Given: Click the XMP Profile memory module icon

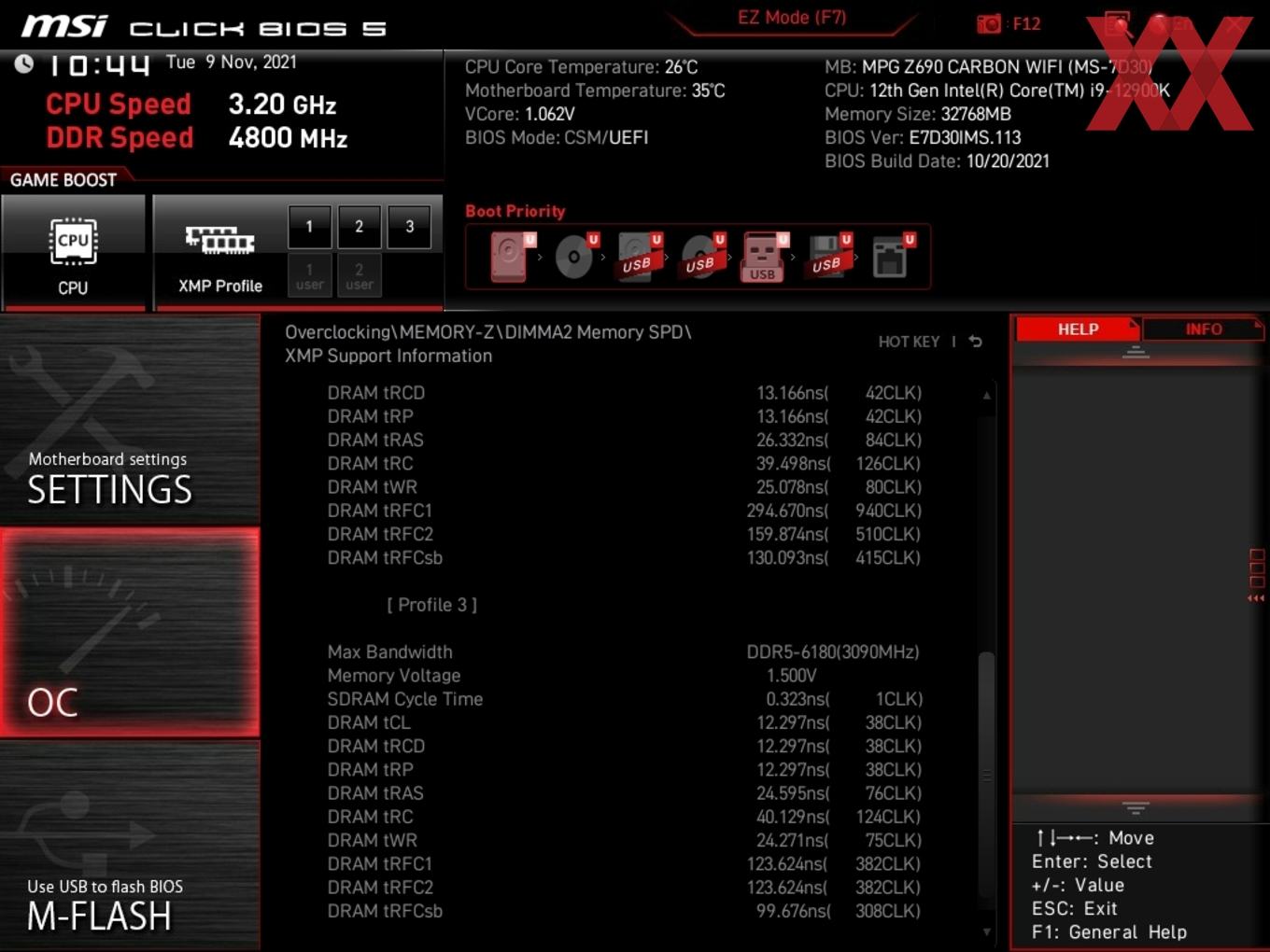Looking at the screenshot, I should pos(219,241).
